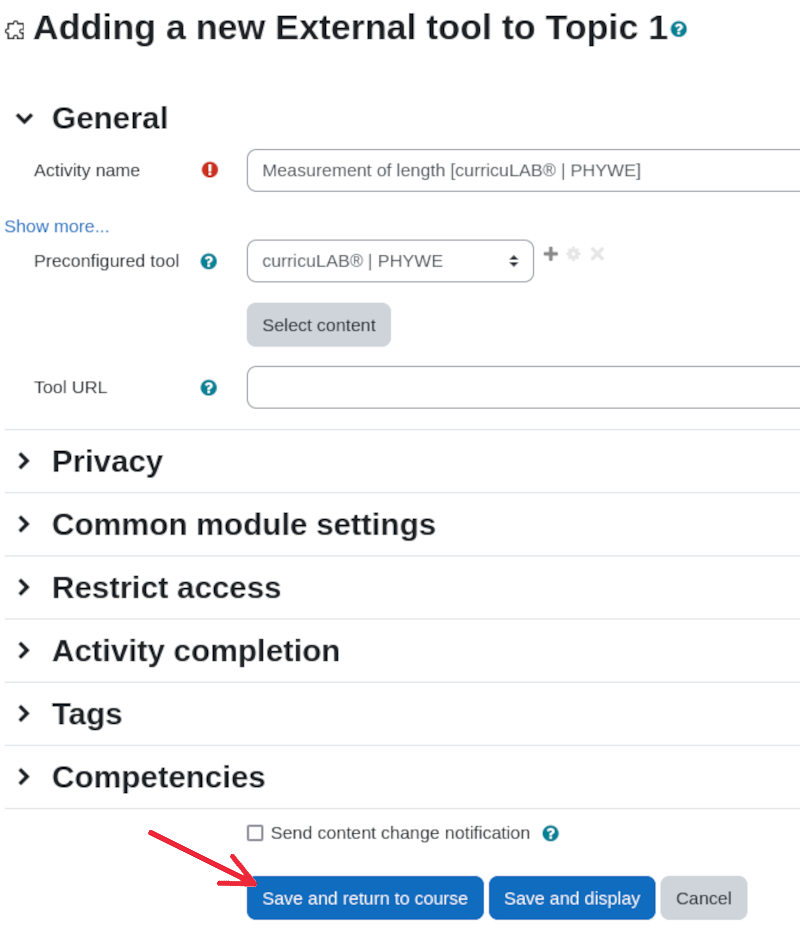Click the help icon beside the page title

678,29
